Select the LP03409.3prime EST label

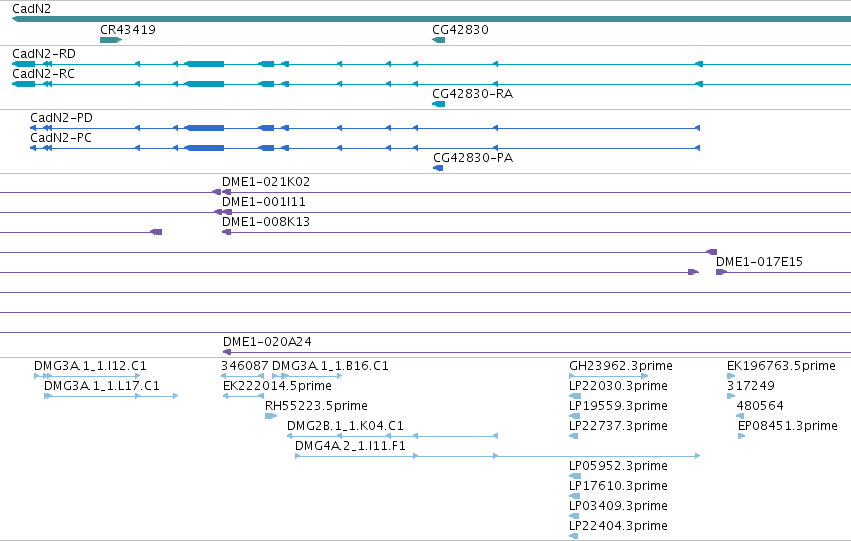click(618, 506)
